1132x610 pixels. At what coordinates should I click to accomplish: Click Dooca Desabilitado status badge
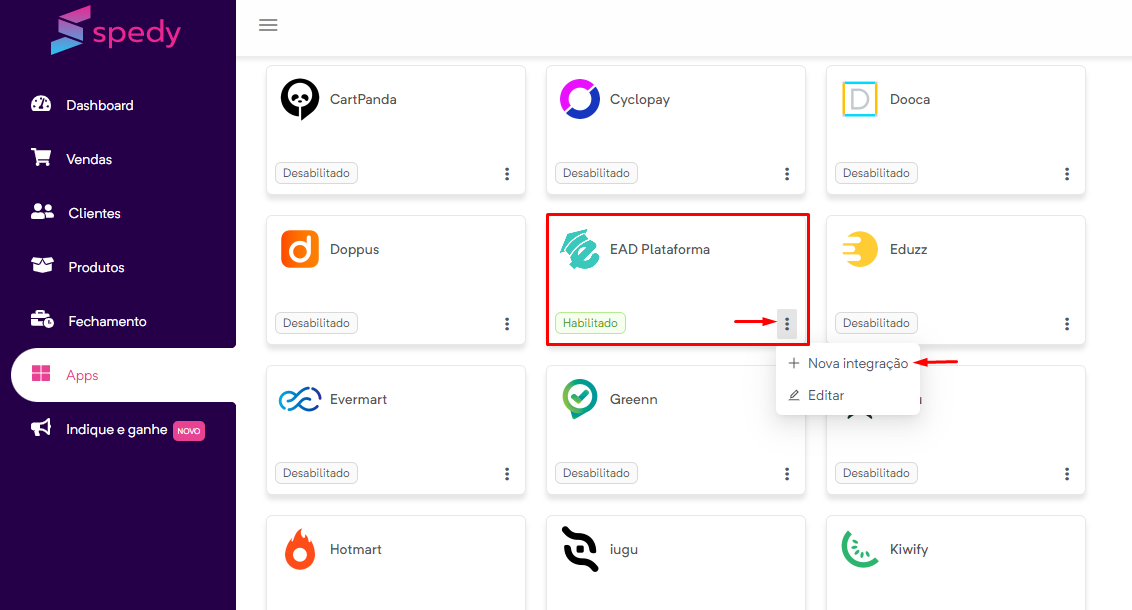click(x=876, y=173)
